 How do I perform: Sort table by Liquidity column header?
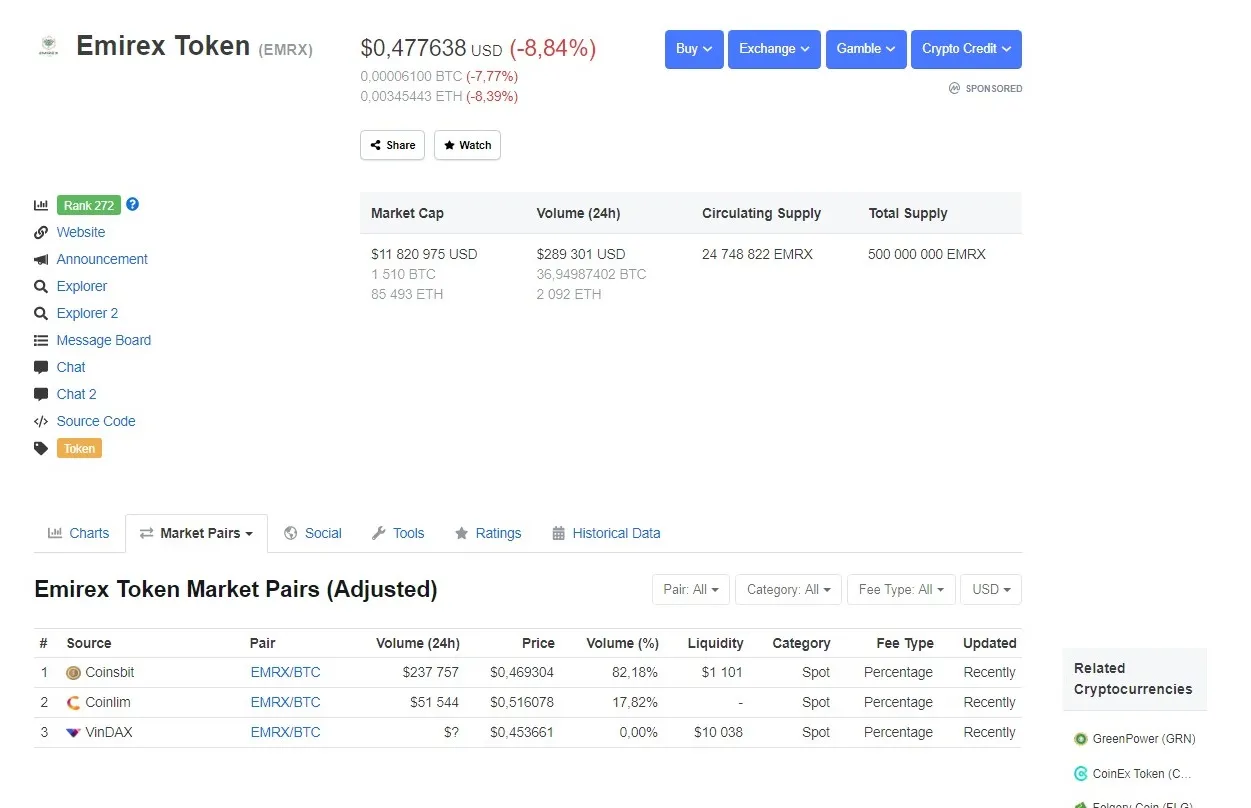[x=716, y=643]
